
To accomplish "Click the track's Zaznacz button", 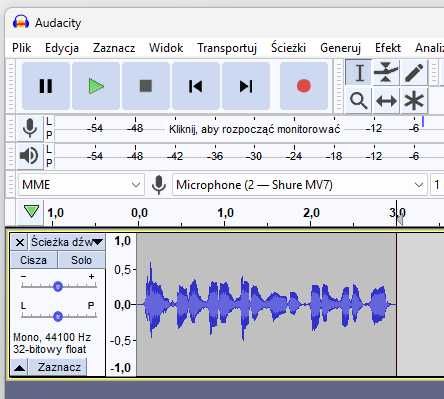I will coord(59,367).
